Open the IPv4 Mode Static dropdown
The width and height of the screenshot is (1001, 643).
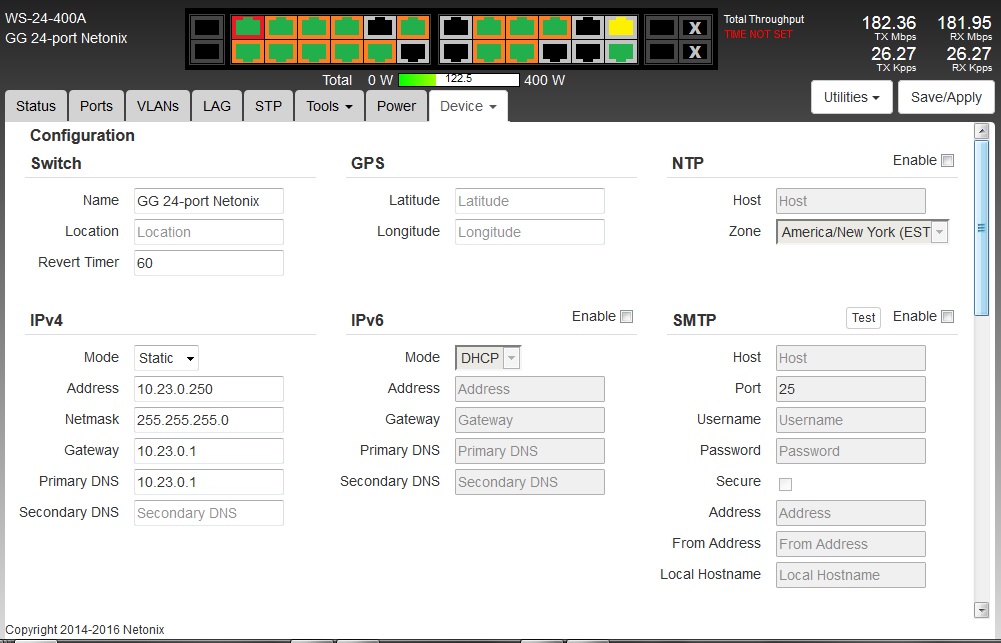click(166, 358)
